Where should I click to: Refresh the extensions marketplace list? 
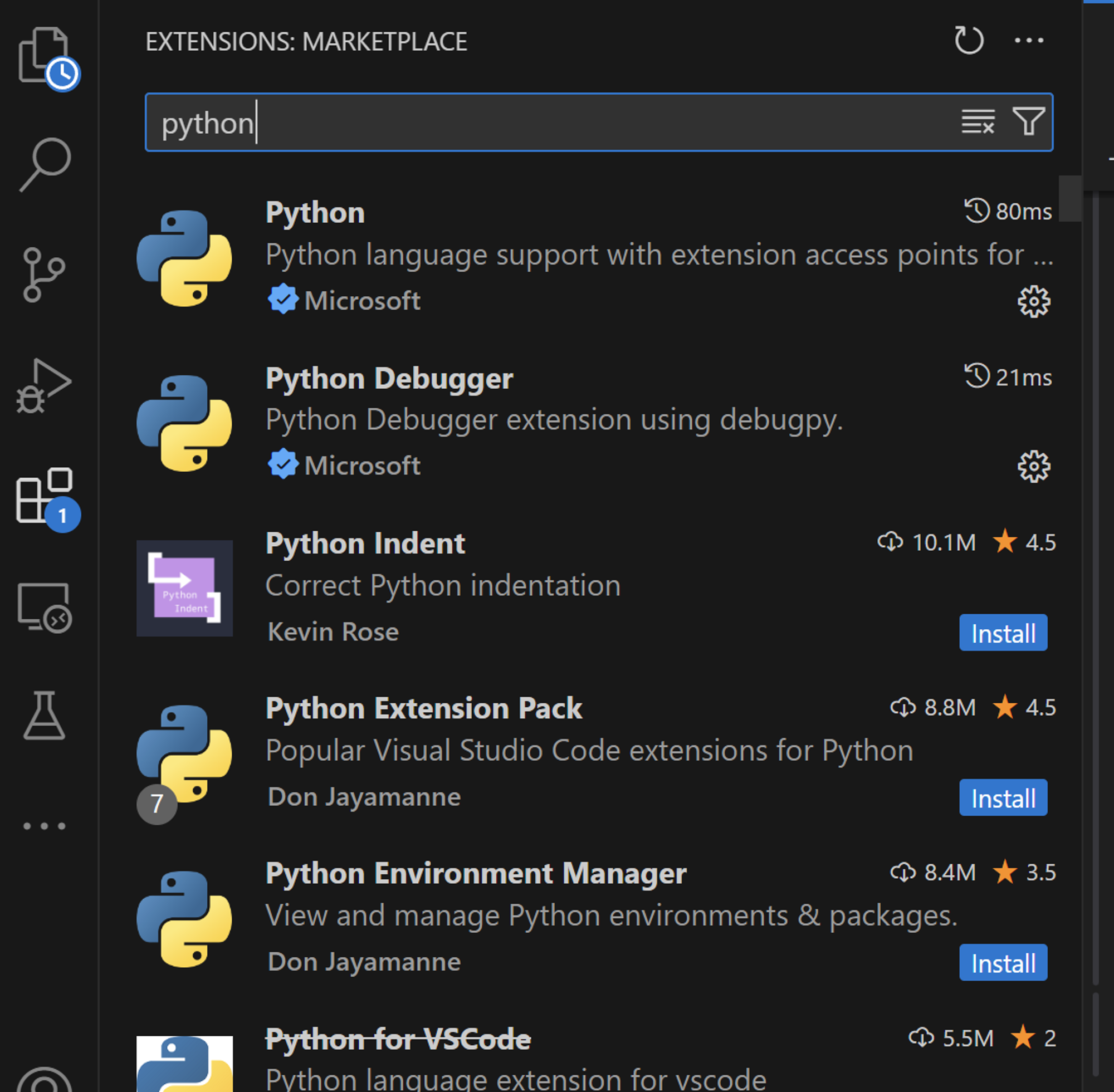[969, 41]
